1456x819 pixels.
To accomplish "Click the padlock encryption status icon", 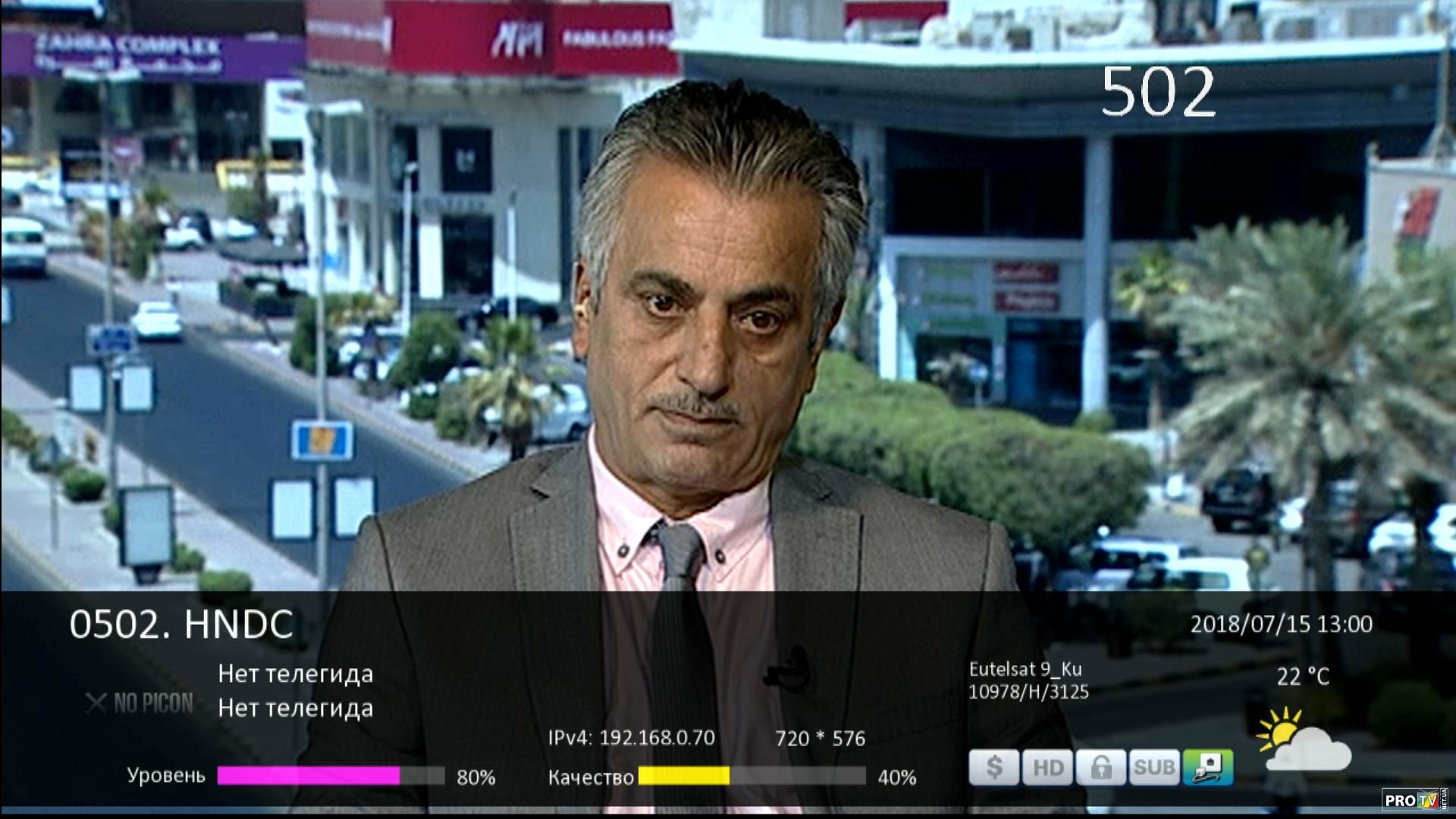I will tap(1100, 767).
